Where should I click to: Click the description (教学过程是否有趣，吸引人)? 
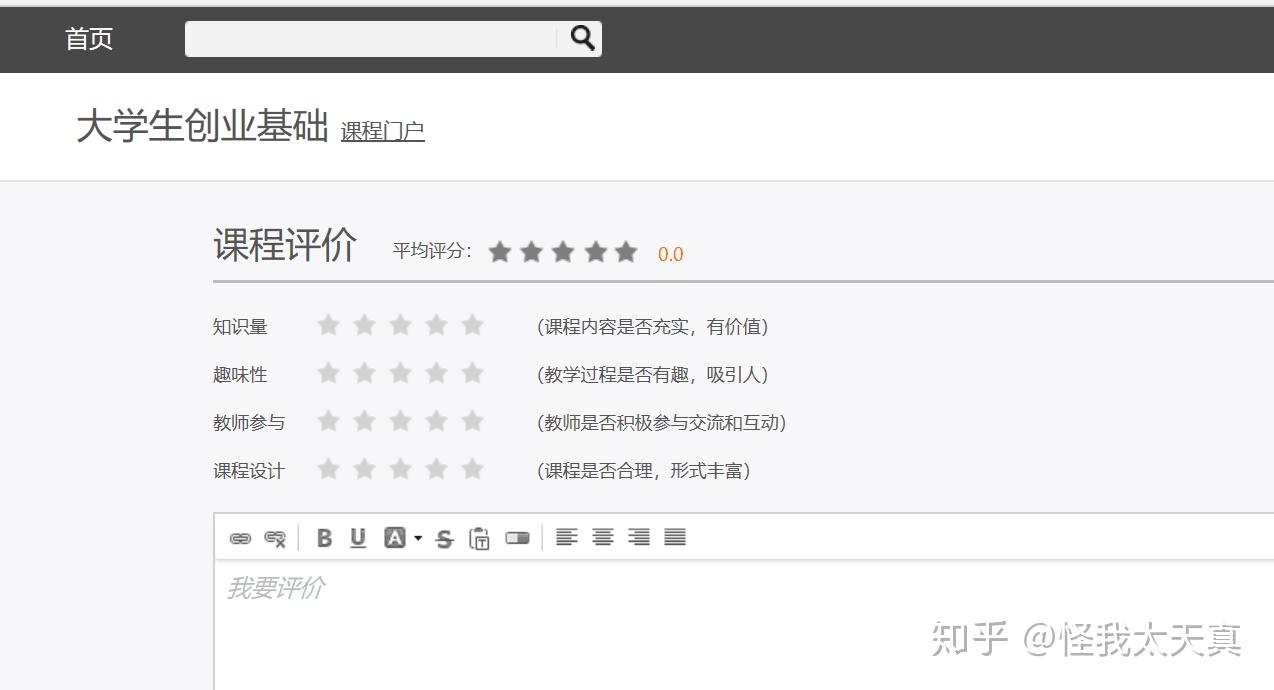(x=653, y=375)
